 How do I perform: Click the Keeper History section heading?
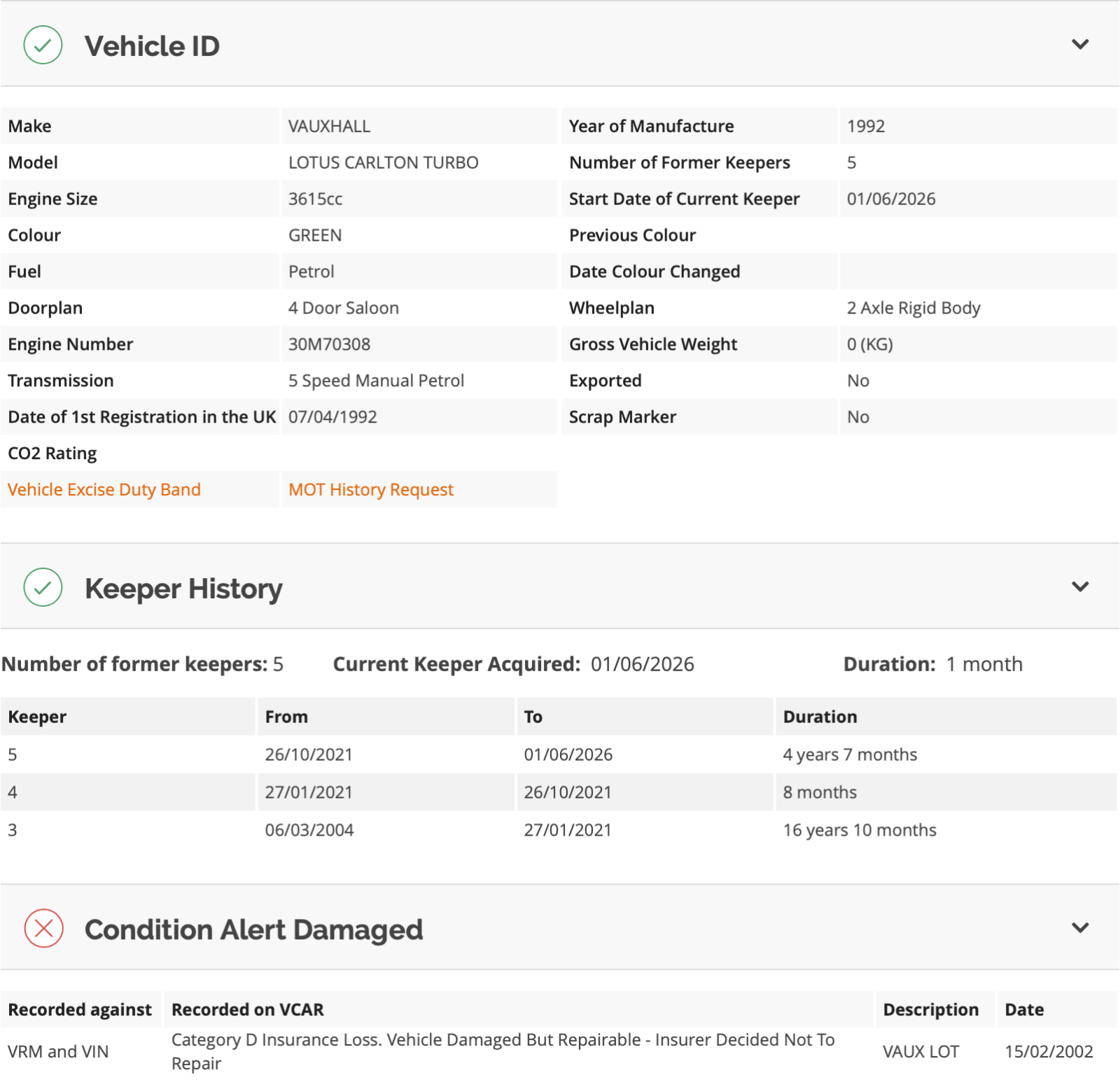click(x=183, y=589)
